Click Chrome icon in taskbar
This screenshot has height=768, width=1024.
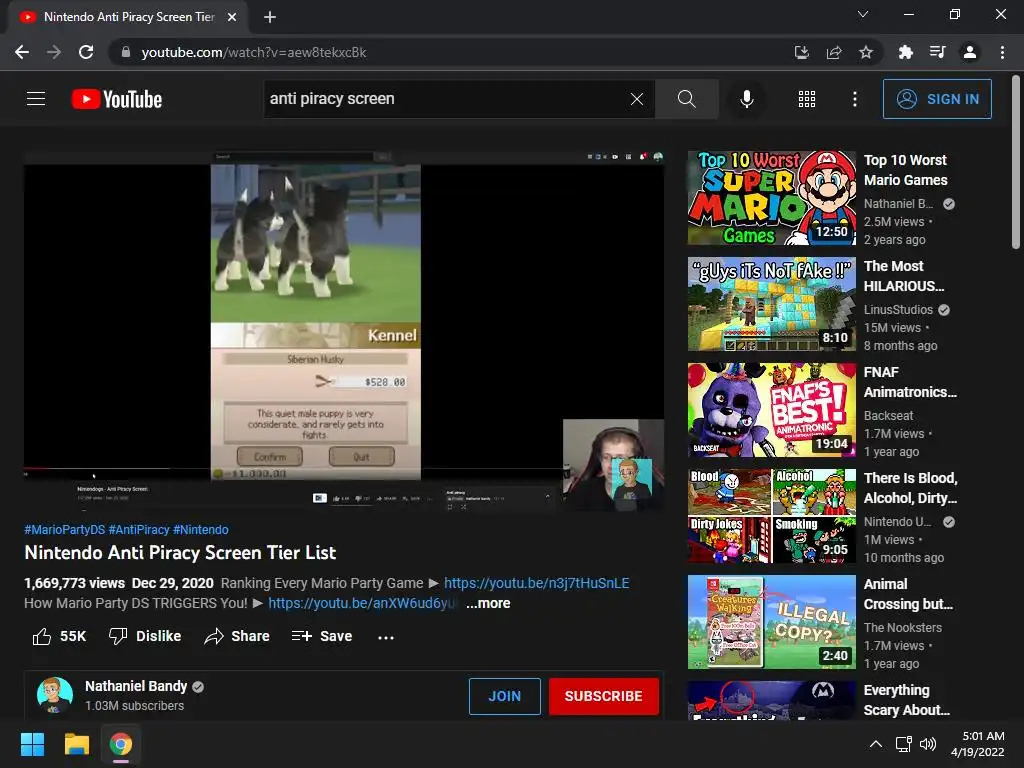point(121,744)
